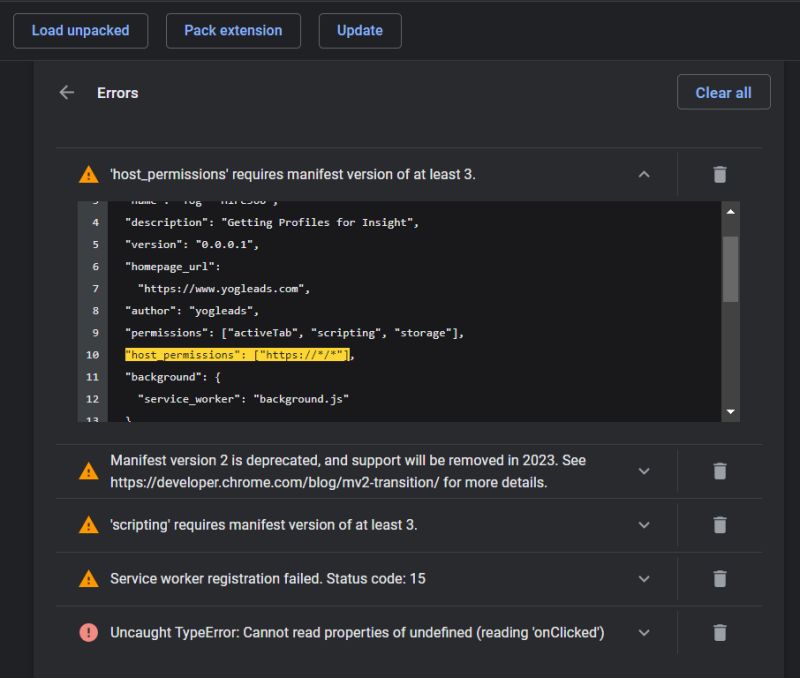Click the Pack extension button
The width and height of the screenshot is (800, 678).
(x=233, y=30)
